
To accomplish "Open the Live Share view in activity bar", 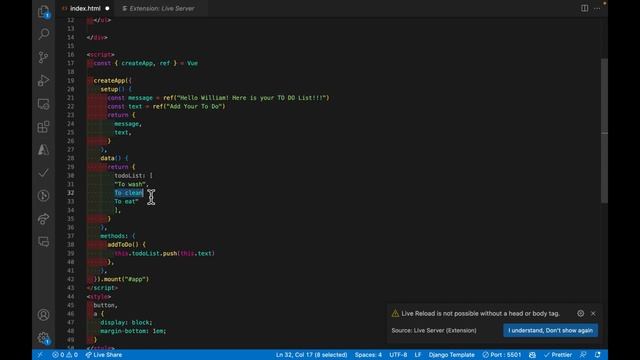I will point(43,219).
